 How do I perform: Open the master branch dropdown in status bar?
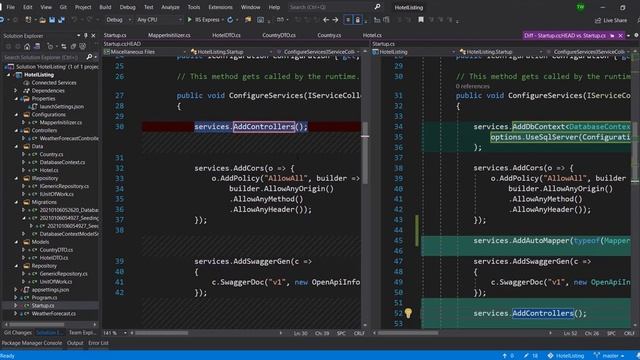(x=609, y=356)
